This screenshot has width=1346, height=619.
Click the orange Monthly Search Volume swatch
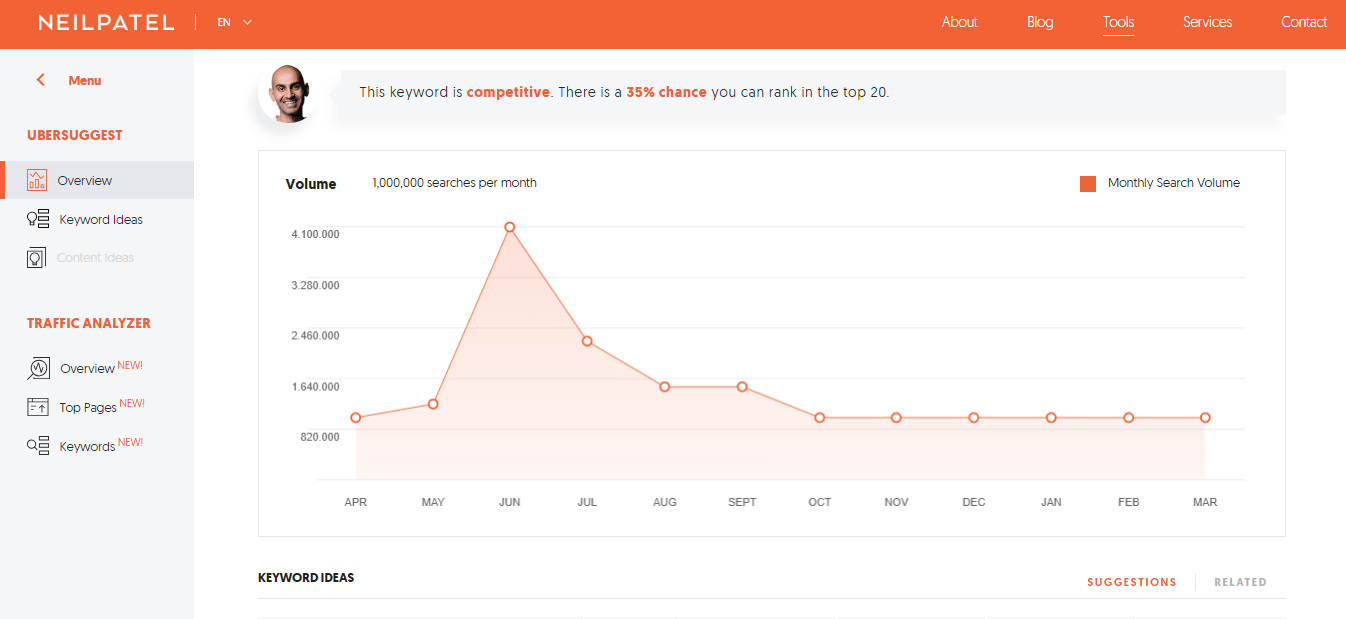(x=1088, y=183)
